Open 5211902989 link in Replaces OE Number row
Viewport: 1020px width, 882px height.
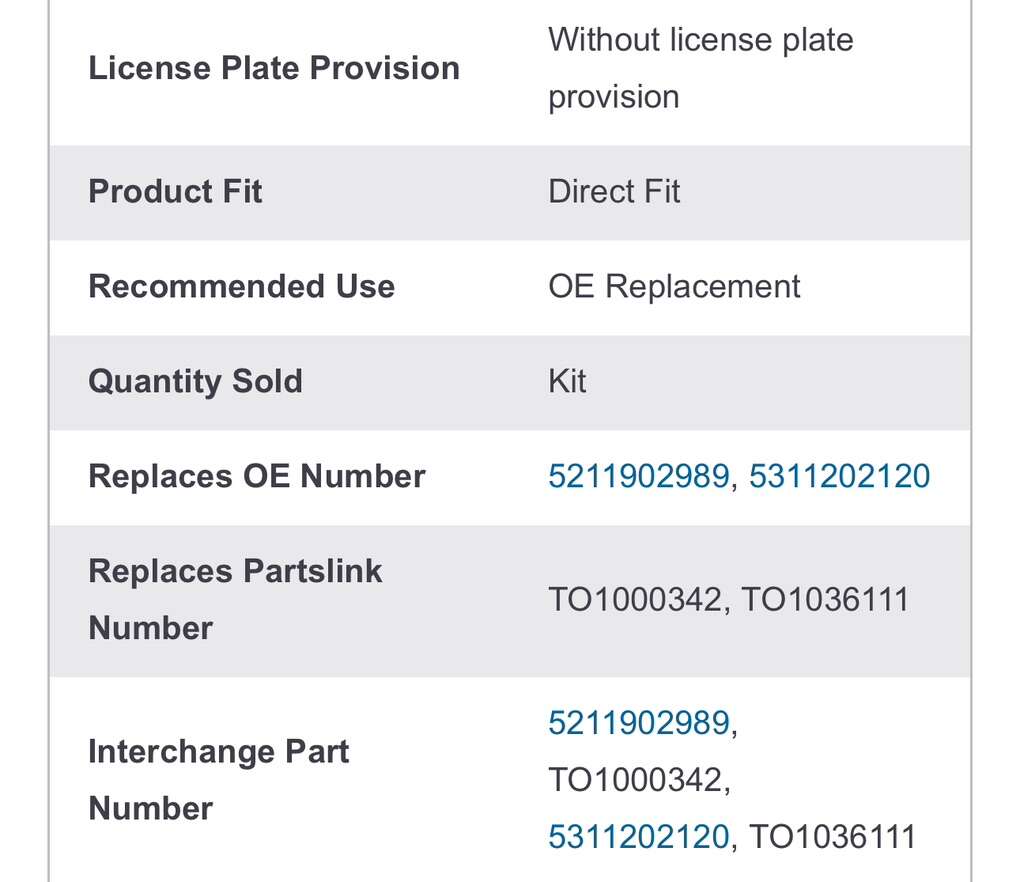(x=638, y=476)
